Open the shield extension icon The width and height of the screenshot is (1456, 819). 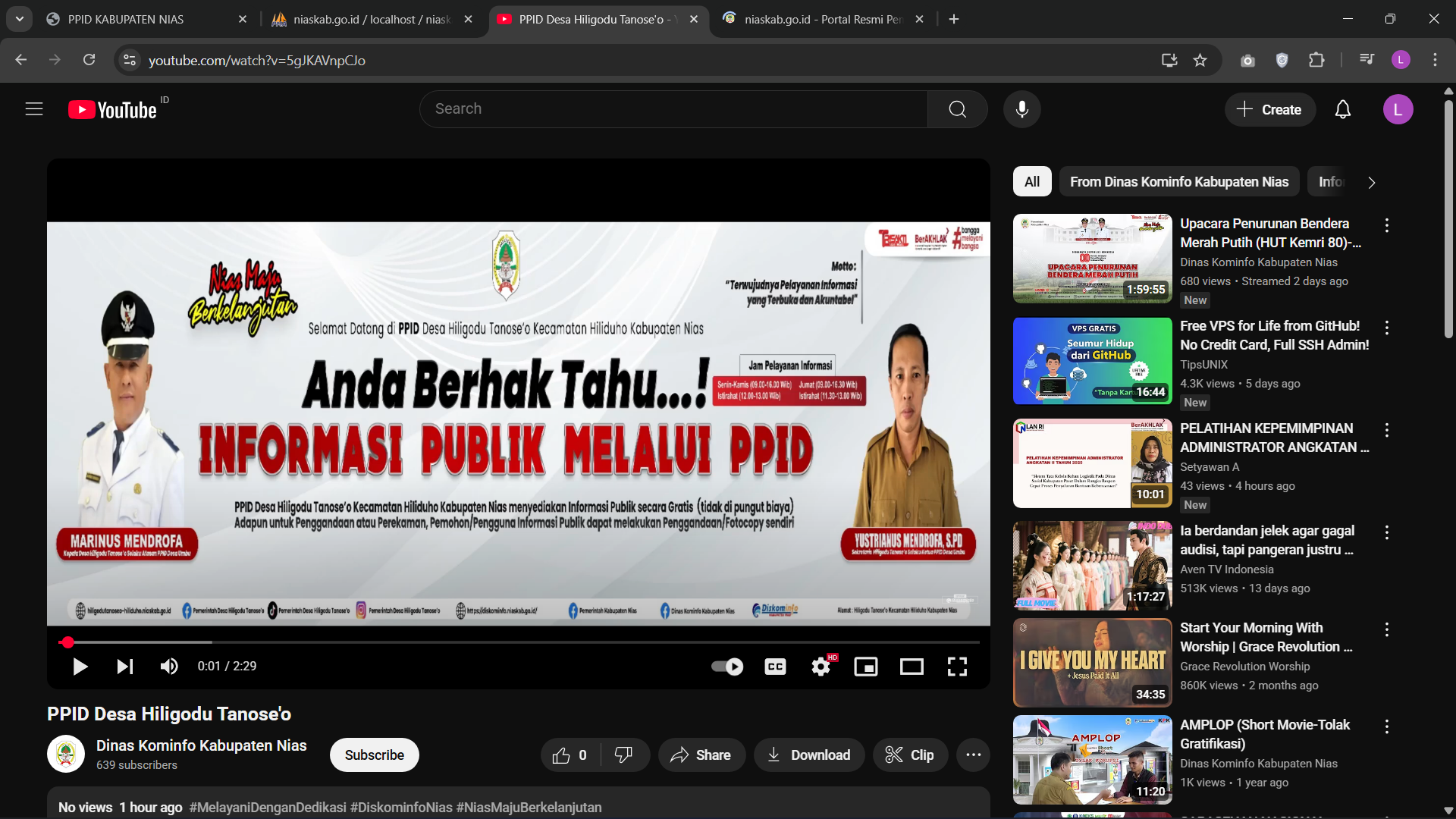tap(1282, 60)
